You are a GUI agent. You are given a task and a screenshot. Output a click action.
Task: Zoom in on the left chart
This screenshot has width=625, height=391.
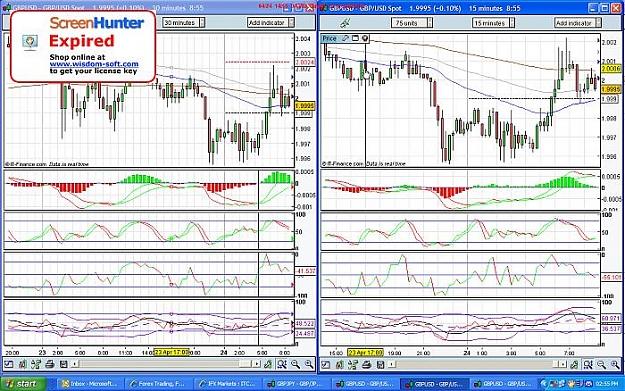(x=309, y=364)
